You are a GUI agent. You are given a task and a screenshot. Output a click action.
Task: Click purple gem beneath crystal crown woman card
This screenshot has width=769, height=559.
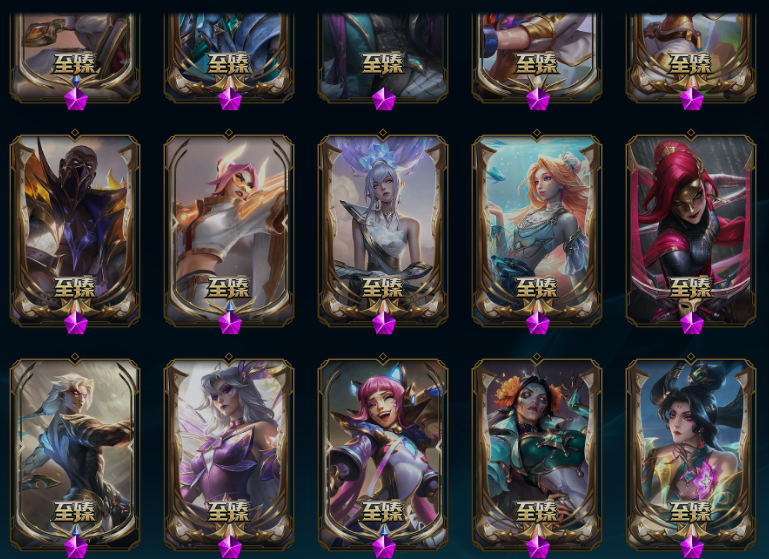tap(384, 323)
